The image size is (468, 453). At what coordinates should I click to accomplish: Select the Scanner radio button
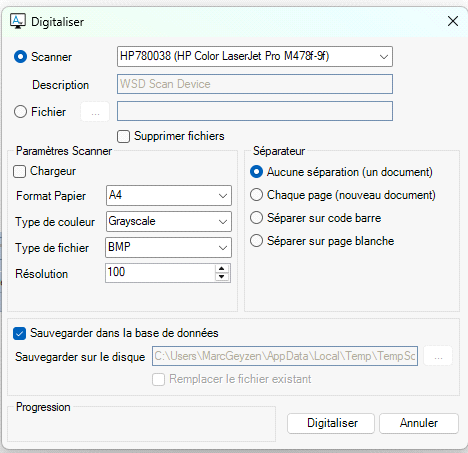[20, 57]
